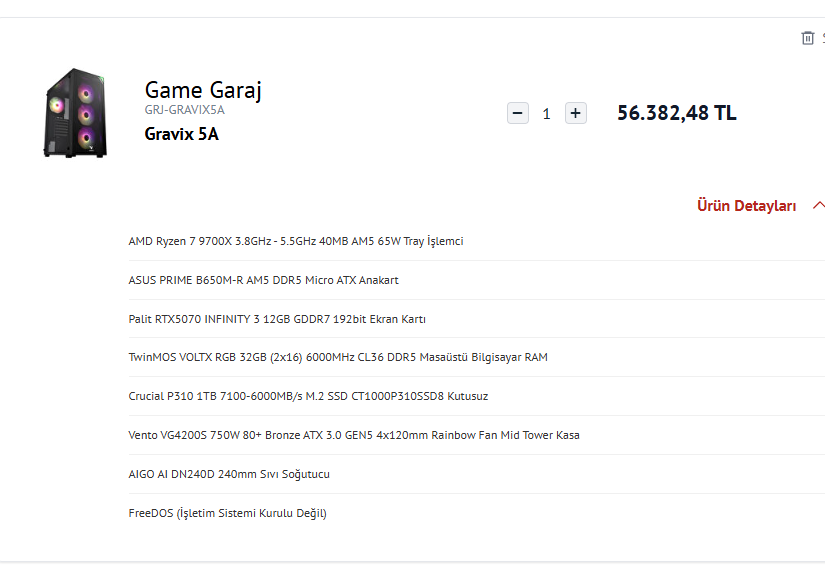Click the GRJ-GRAVIX5A product code
Screen dimensions: 825x572
tap(185, 111)
